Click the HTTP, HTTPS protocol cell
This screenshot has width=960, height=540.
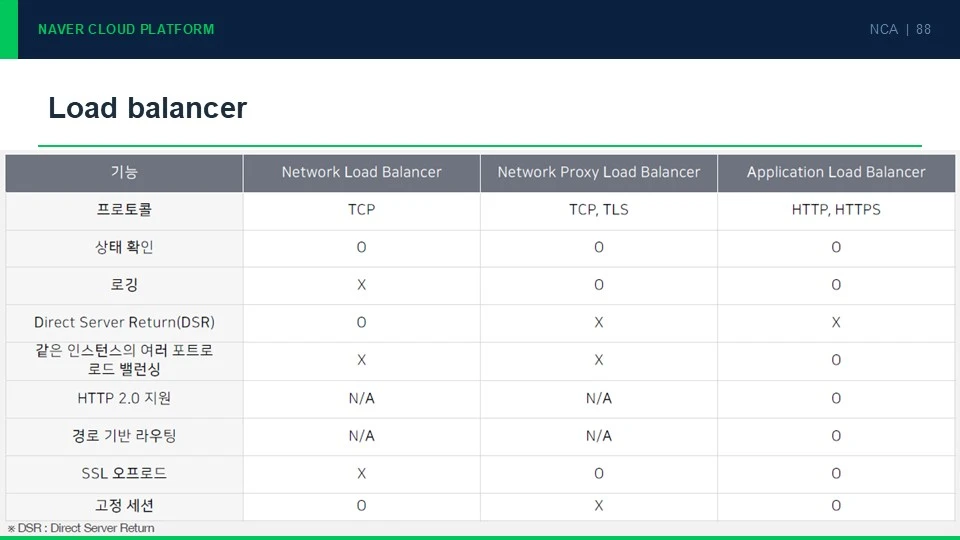point(836,209)
